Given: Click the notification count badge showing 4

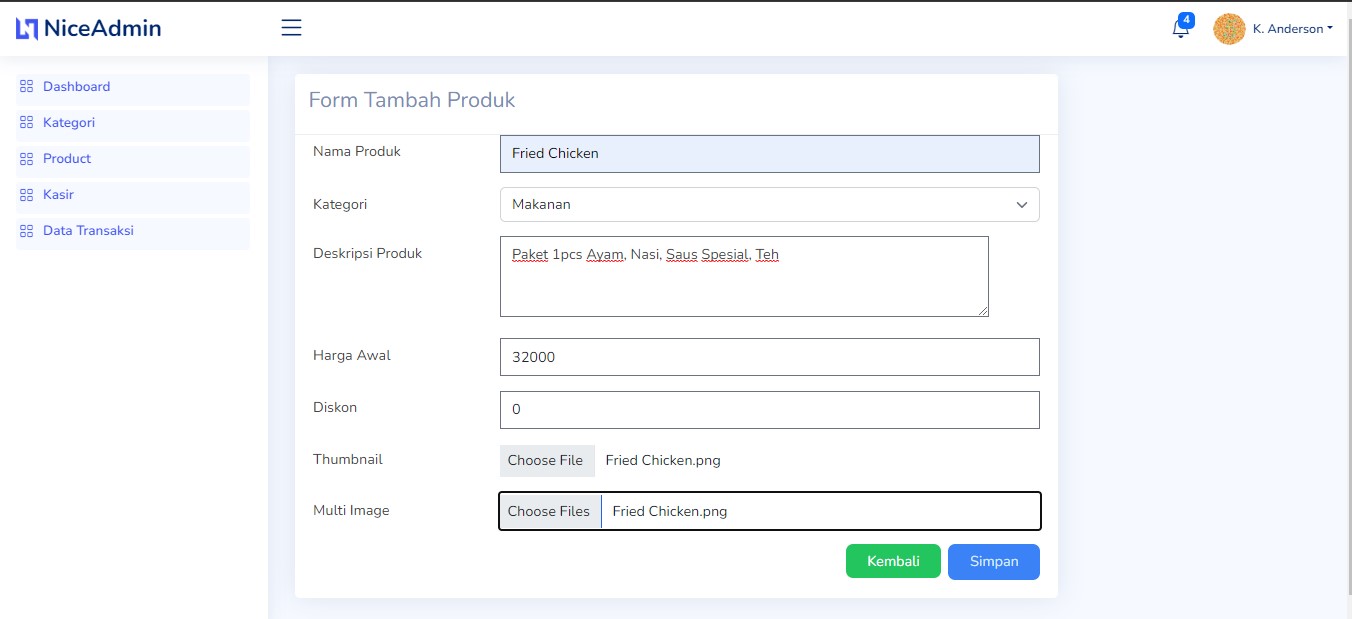Looking at the screenshot, I should (x=1186, y=18).
